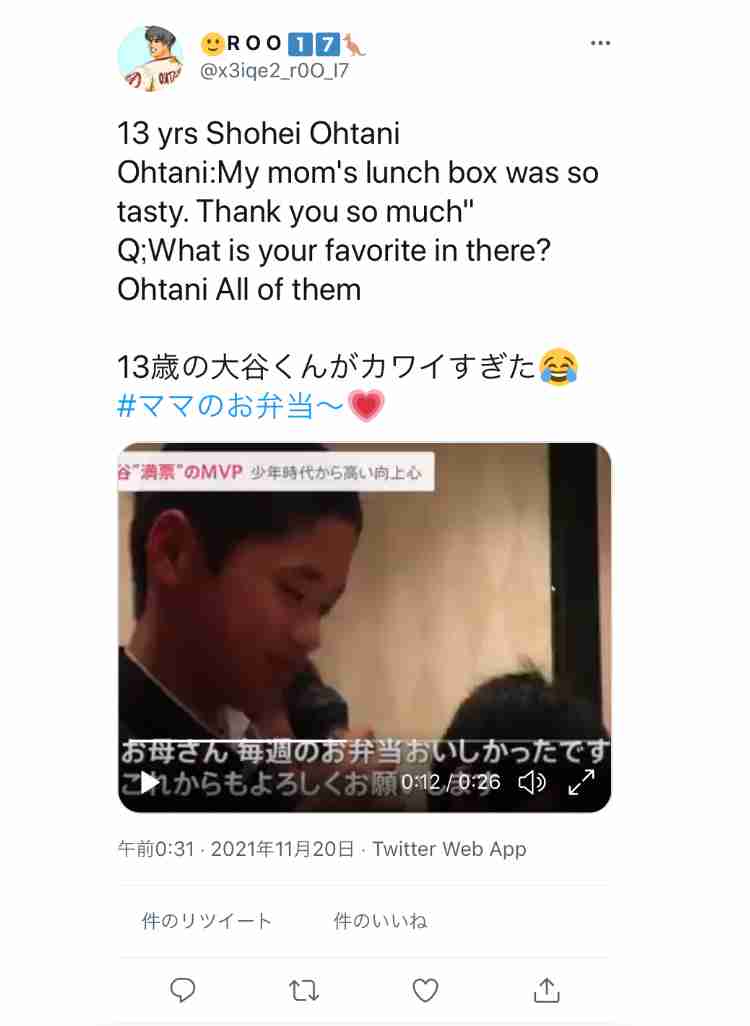Like the tweet with the heart icon
The width and height of the screenshot is (750, 1026).
(x=425, y=990)
